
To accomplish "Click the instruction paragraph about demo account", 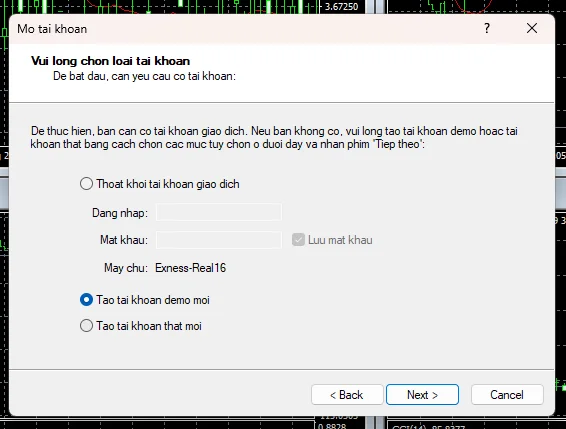I will 274,137.
